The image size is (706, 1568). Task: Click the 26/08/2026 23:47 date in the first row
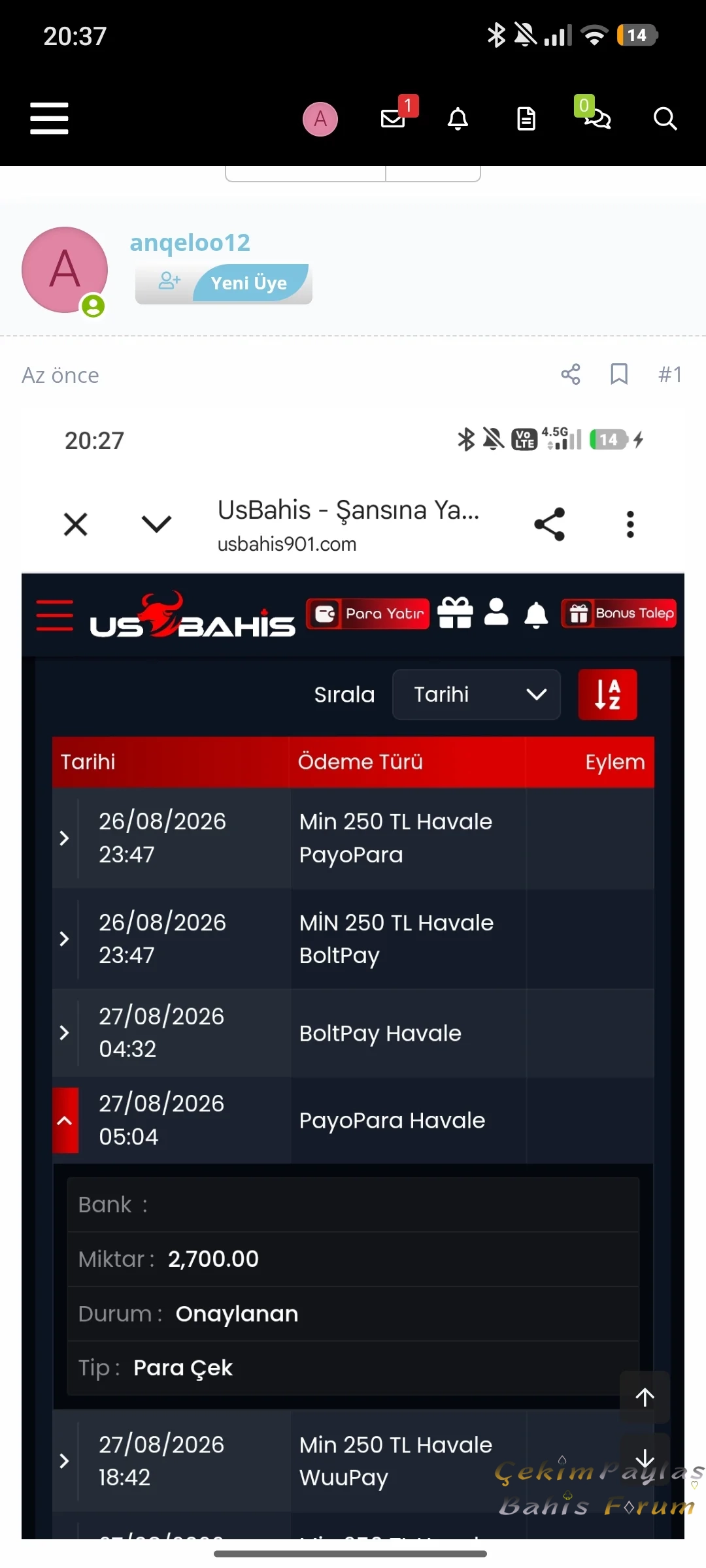click(162, 838)
